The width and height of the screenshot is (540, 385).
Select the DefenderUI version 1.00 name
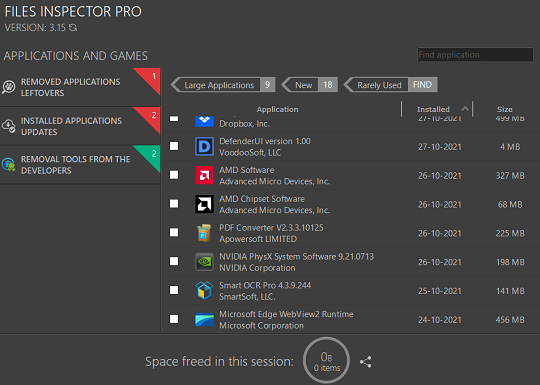(265, 141)
